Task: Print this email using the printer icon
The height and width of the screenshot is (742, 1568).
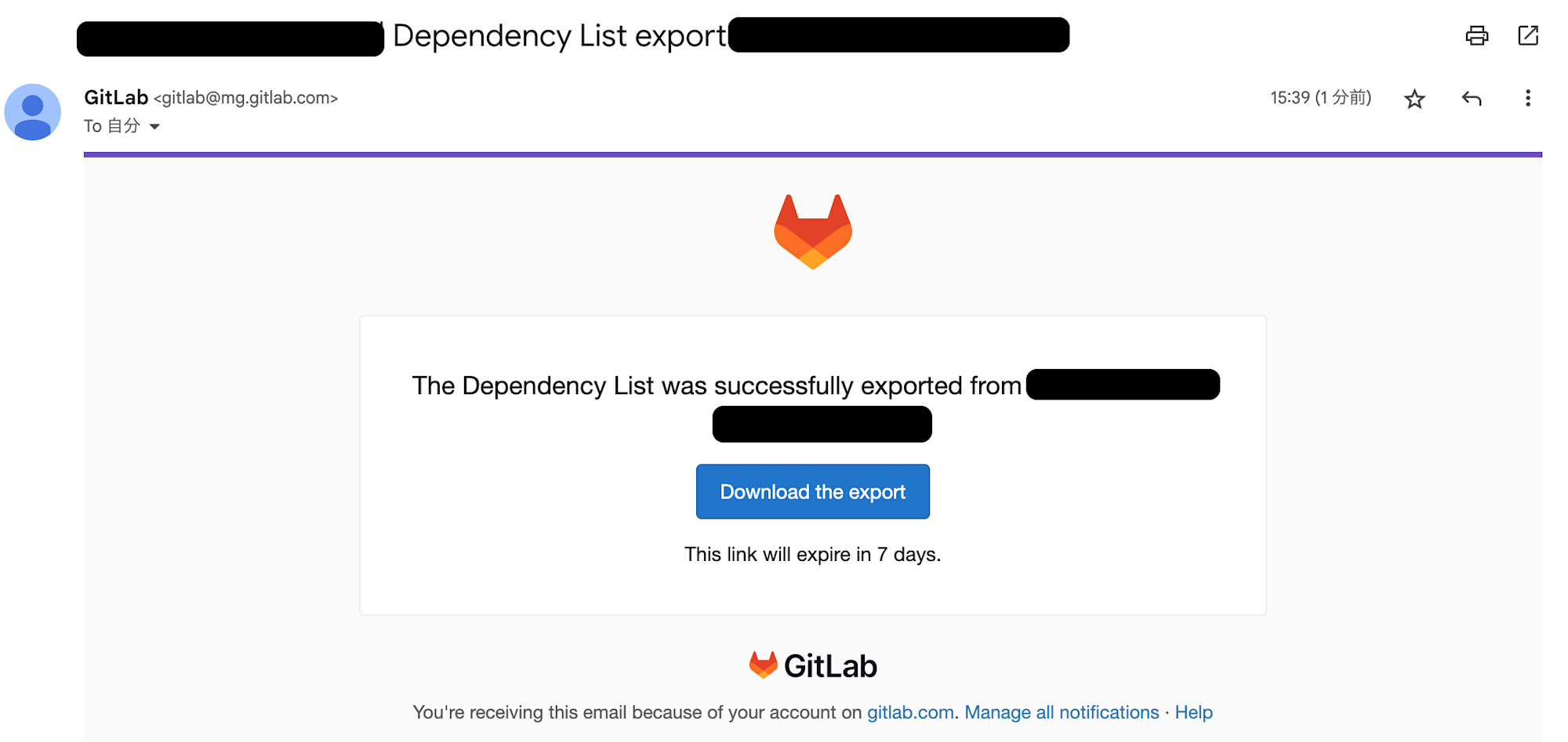Action: pyautogui.click(x=1476, y=35)
